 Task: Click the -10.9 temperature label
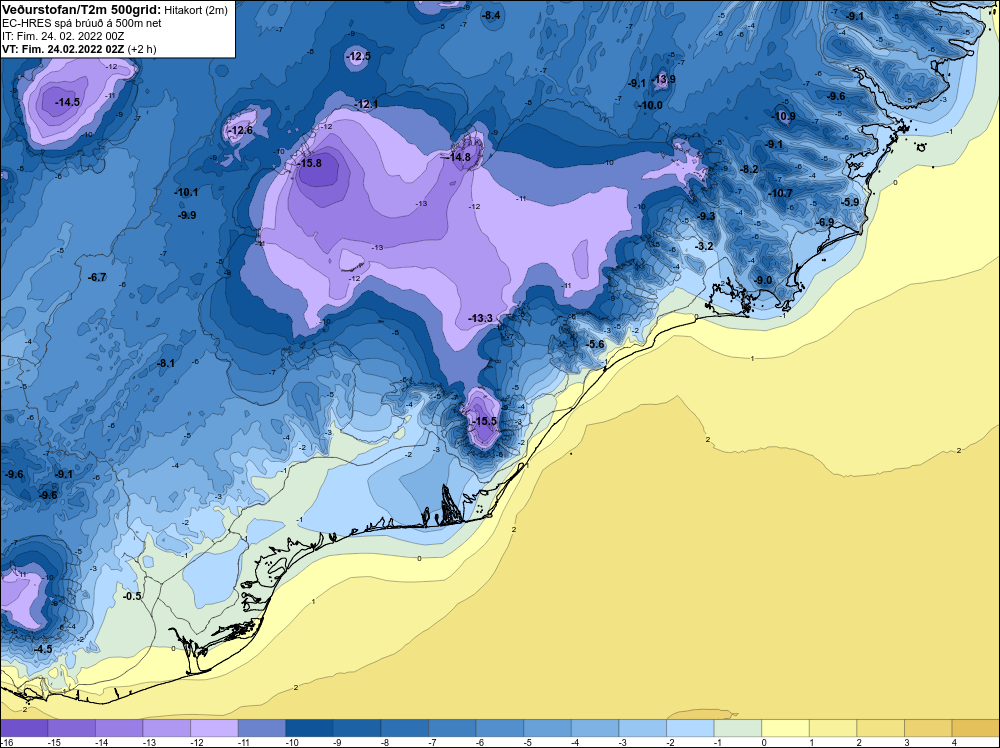783,116
